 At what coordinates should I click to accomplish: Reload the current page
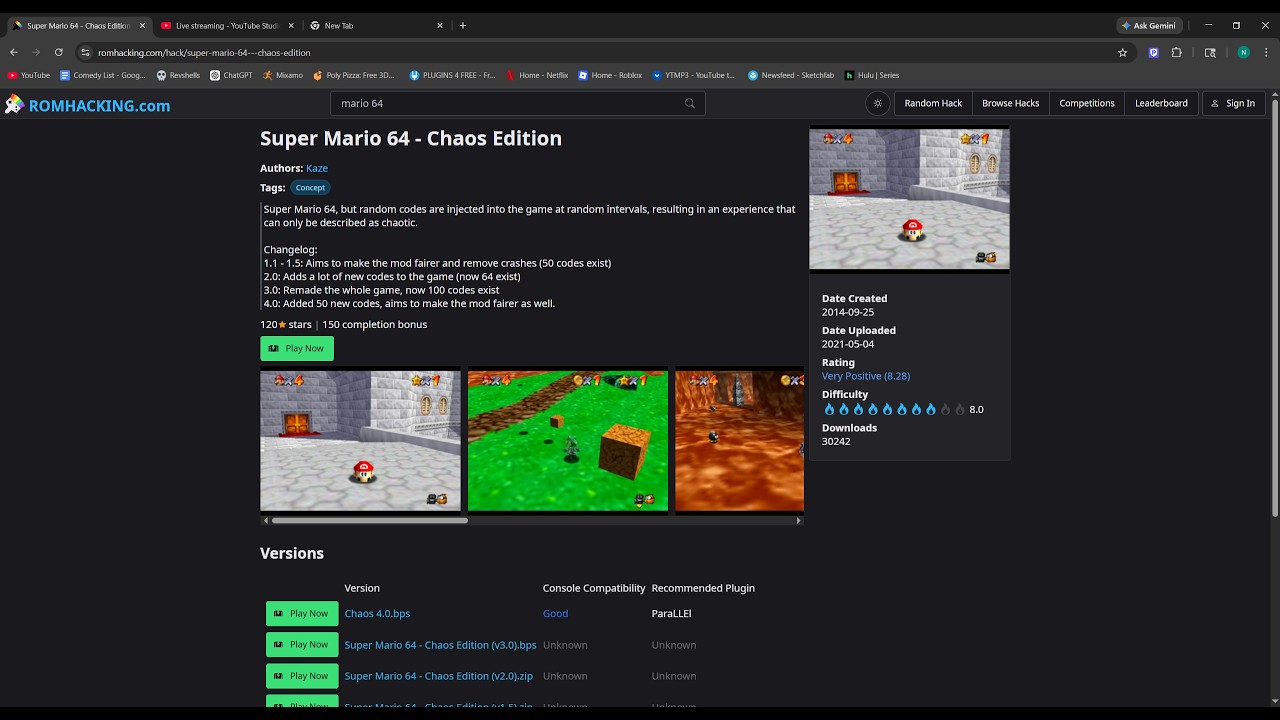tap(59, 52)
